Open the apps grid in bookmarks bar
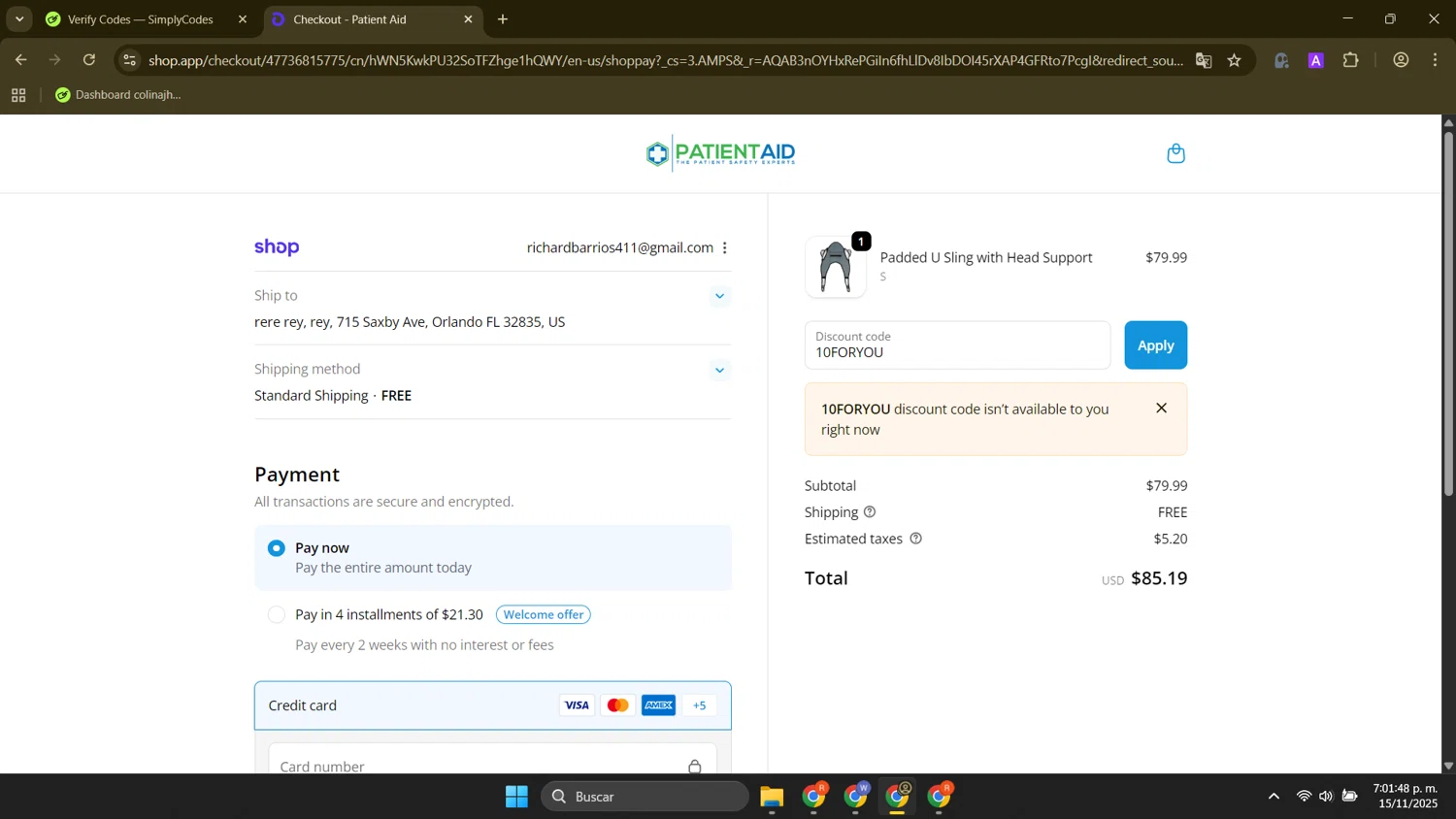The height and width of the screenshot is (819, 1456). point(18,95)
